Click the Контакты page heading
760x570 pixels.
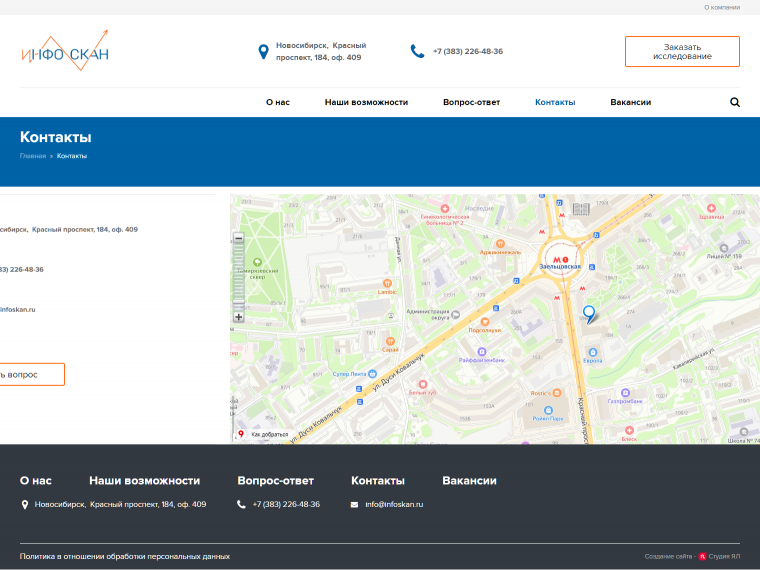(56, 137)
